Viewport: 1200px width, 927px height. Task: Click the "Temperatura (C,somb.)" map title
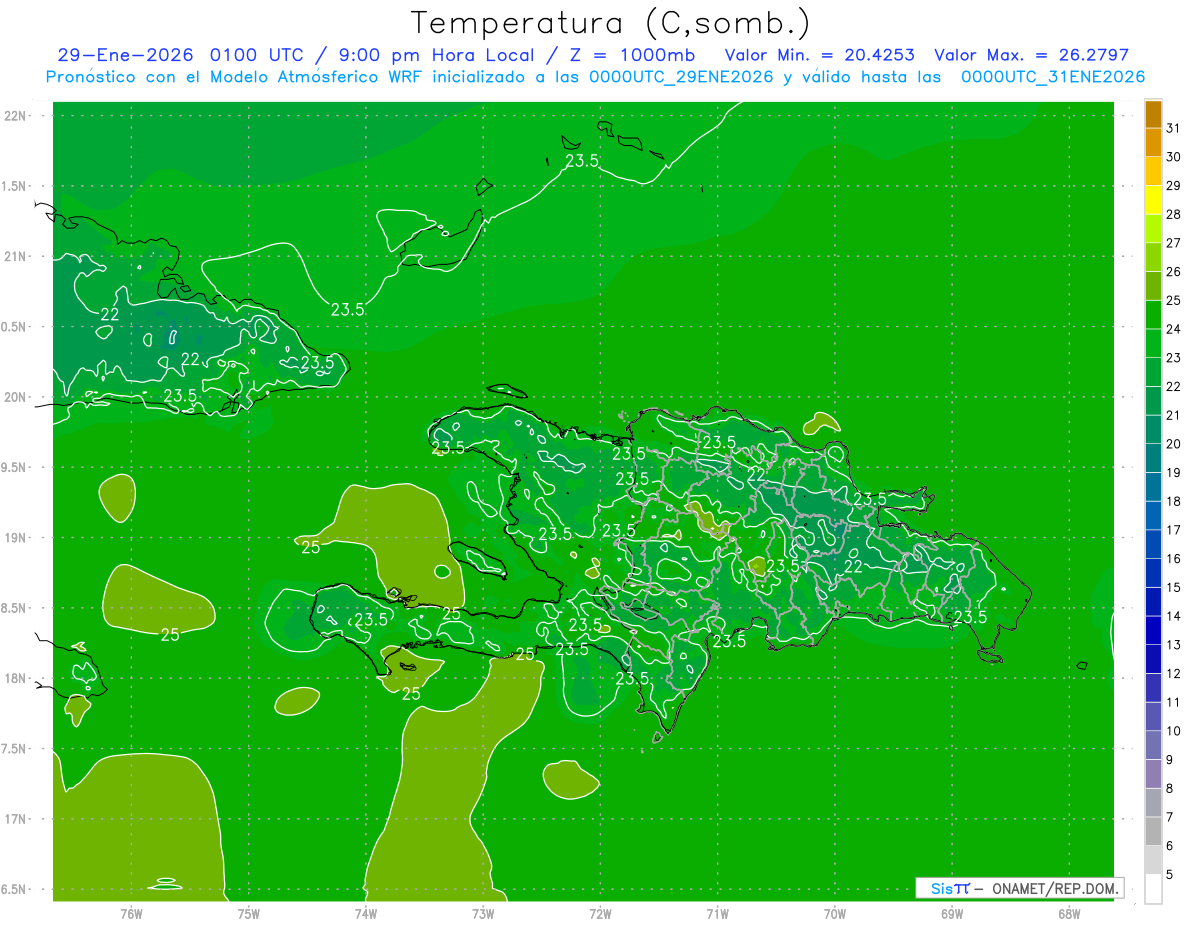[x=611, y=23]
